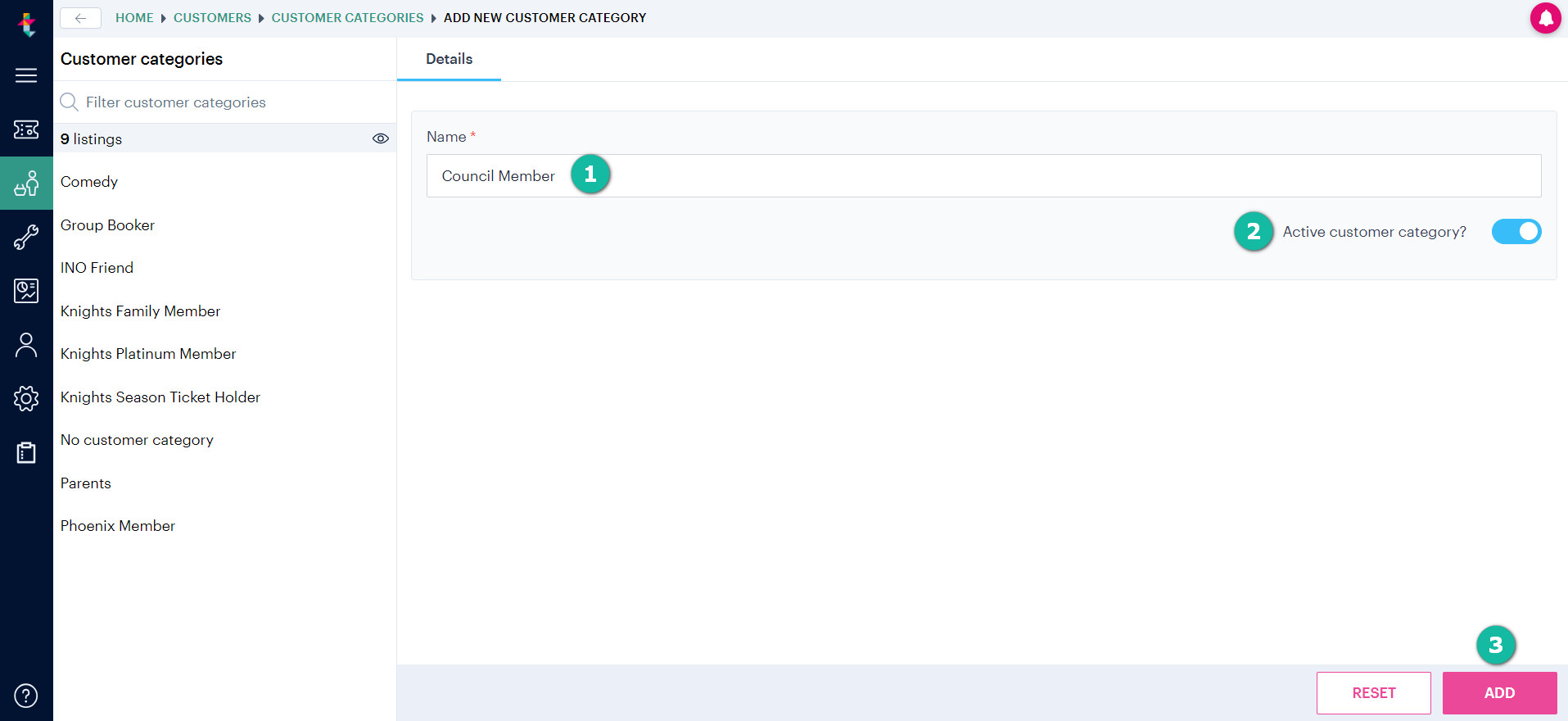Open the user profile icon in the sidebar
The image size is (1568, 721).
coord(26,345)
